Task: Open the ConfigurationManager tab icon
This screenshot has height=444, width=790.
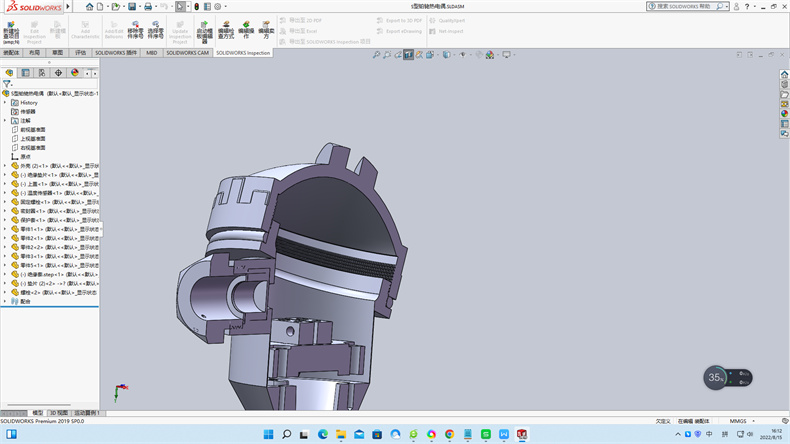Action: point(42,73)
